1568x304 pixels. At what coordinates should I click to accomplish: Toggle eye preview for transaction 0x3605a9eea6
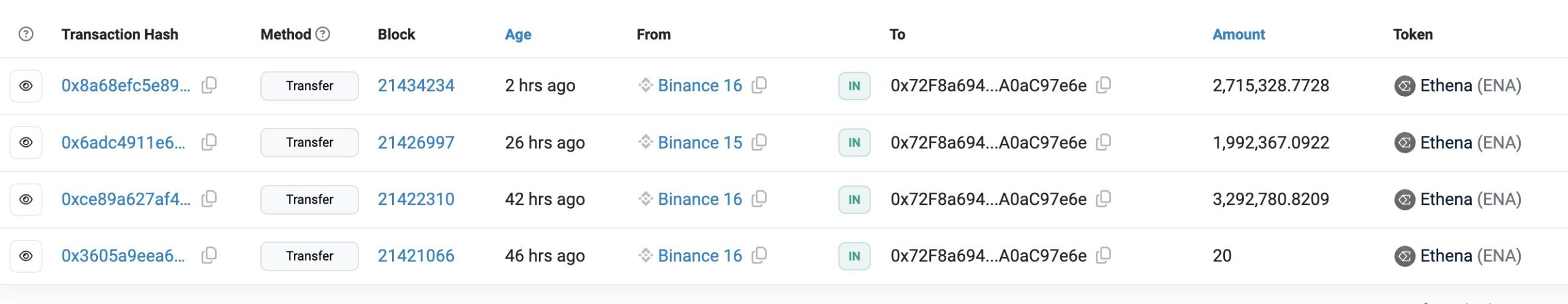(x=26, y=256)
